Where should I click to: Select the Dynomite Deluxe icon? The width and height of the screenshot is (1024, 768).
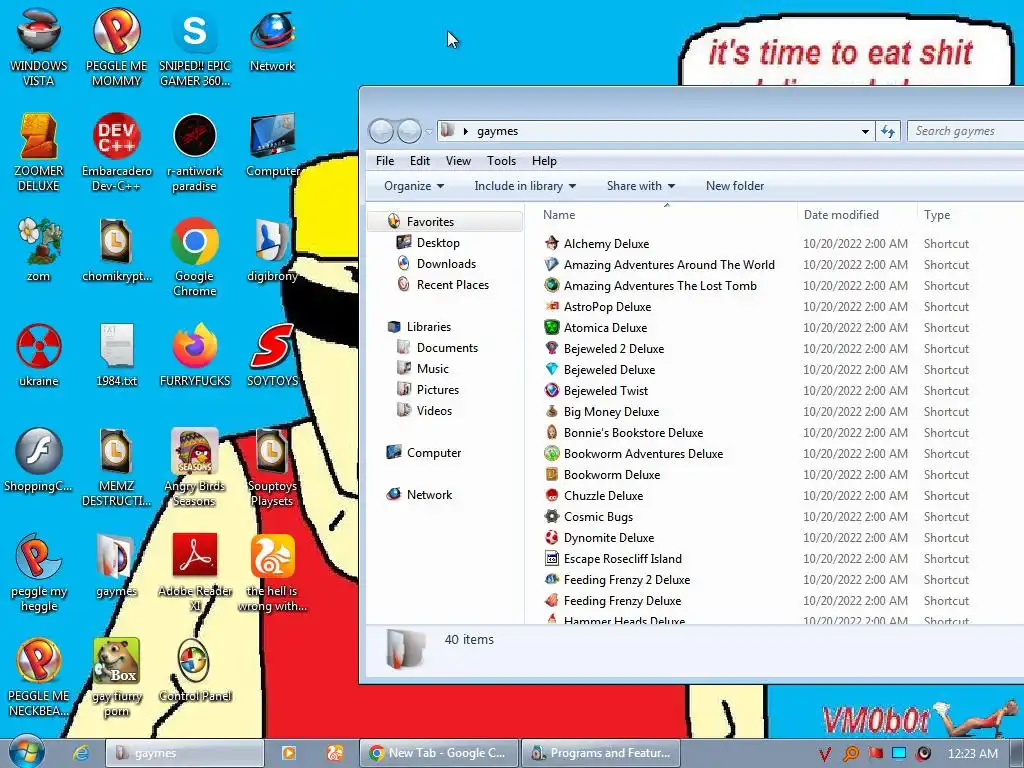pos(552,537)
